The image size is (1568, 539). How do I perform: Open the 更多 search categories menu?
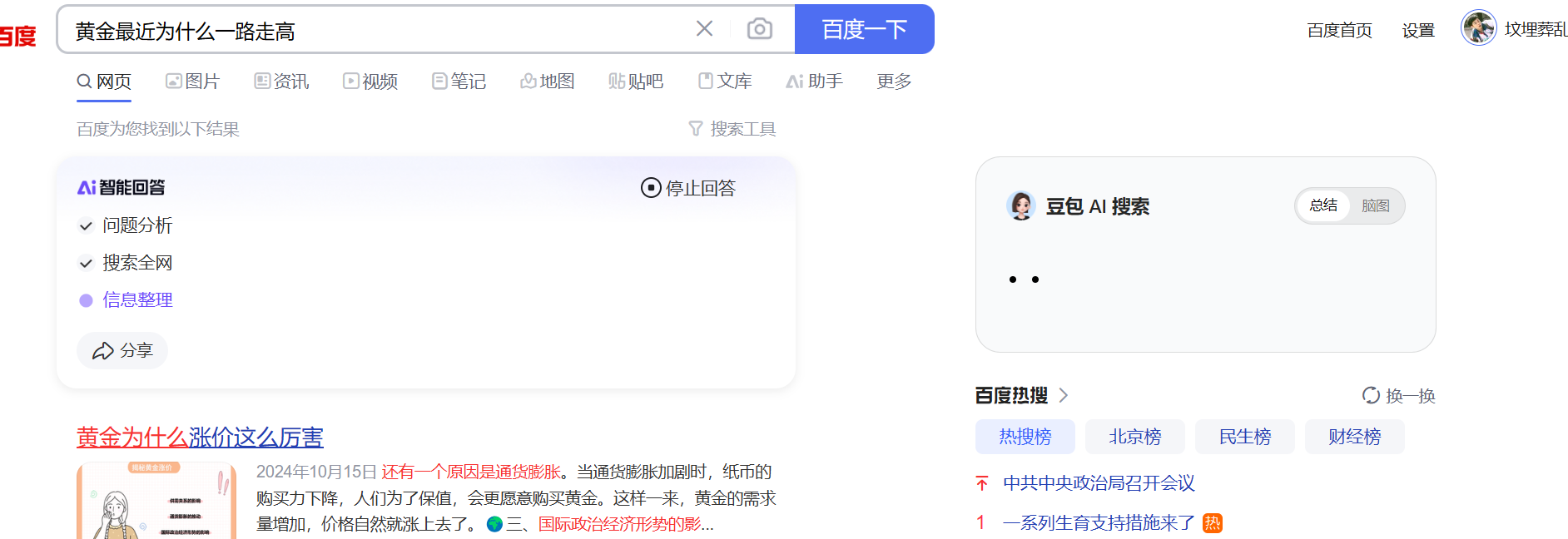(x=894, y=81)
